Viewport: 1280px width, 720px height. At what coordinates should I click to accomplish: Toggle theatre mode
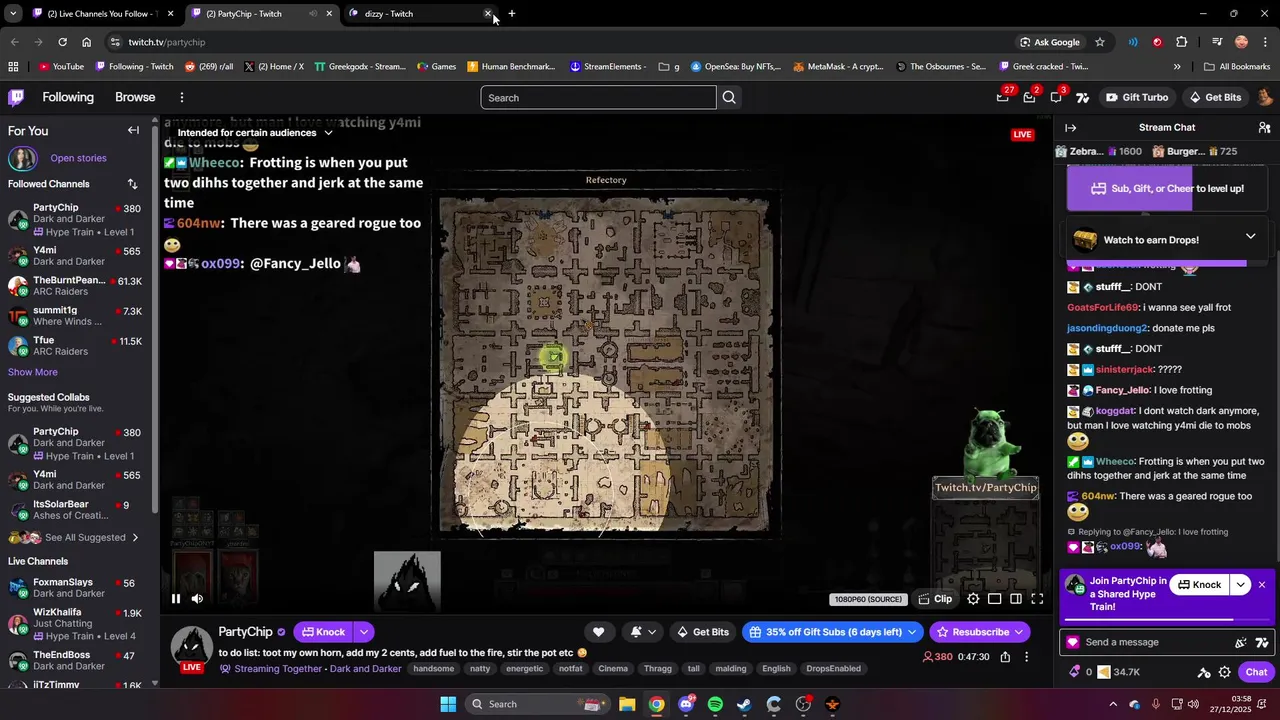[x=1016, y=599]
